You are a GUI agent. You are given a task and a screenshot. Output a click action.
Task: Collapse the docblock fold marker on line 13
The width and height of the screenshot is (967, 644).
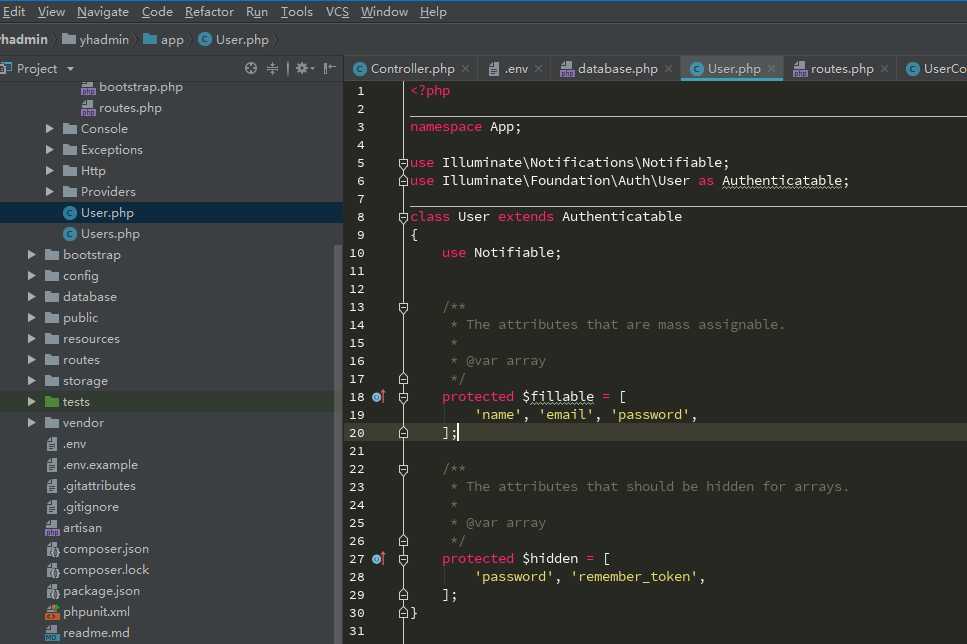[x=403, y=307]
